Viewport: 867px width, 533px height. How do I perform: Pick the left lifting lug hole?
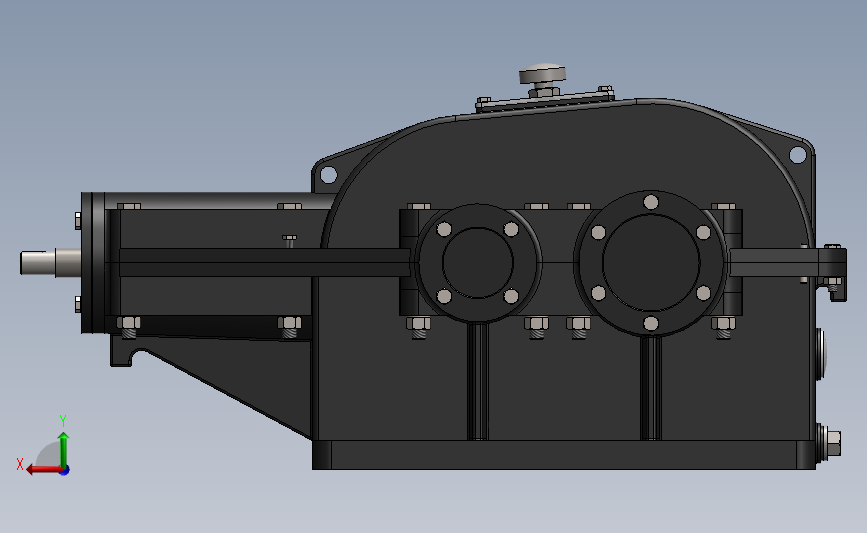coord(328,175)
